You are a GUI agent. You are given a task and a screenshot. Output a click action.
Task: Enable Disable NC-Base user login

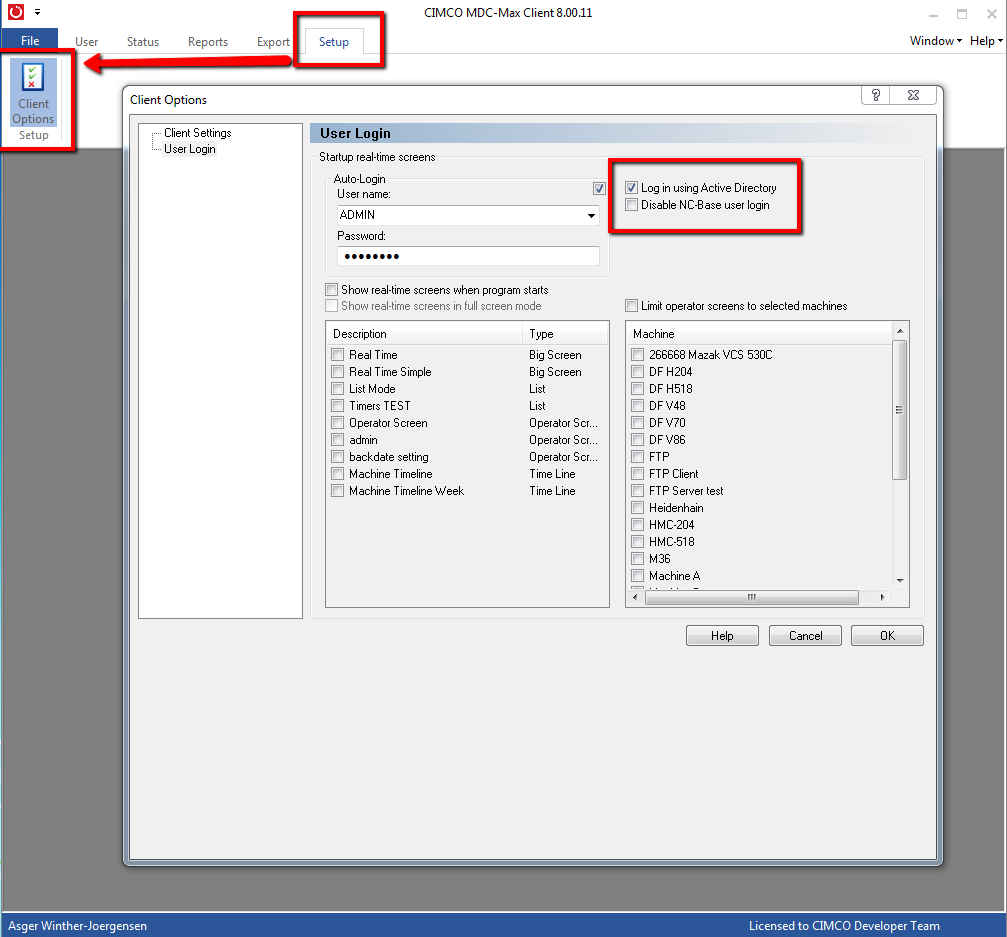(631, 205)
